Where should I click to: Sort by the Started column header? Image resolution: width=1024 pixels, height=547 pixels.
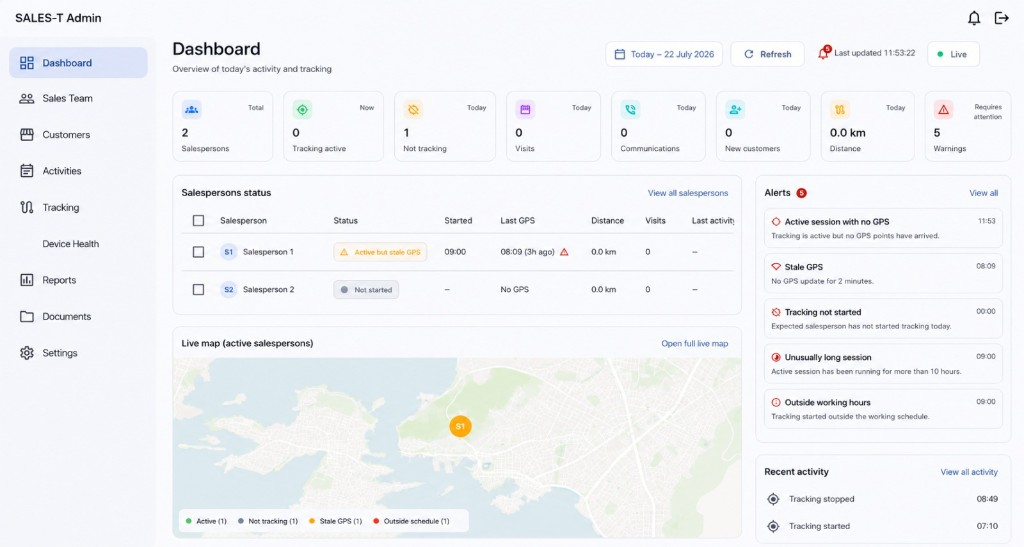(458, 221)
